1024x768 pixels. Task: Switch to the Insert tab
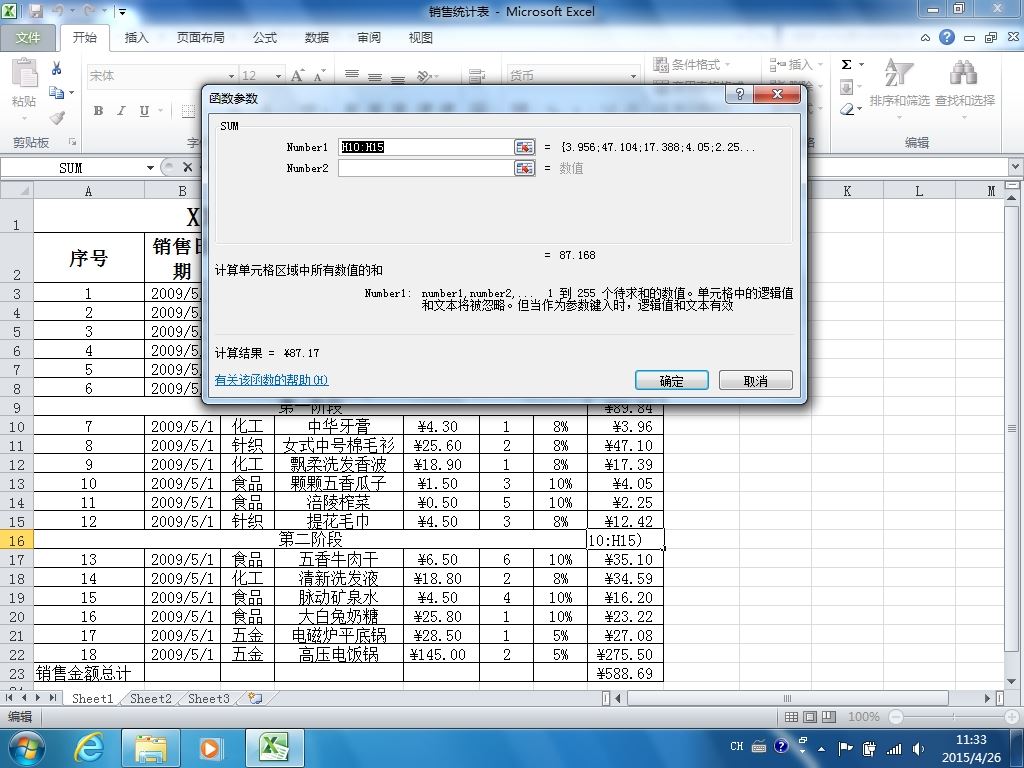point(136,38)
